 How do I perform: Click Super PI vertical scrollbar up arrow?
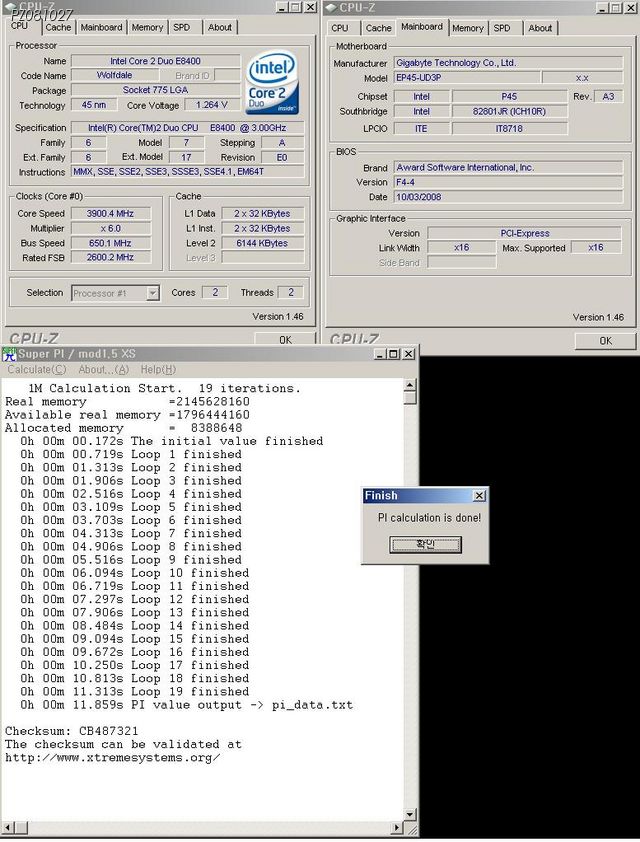(410, 385)
